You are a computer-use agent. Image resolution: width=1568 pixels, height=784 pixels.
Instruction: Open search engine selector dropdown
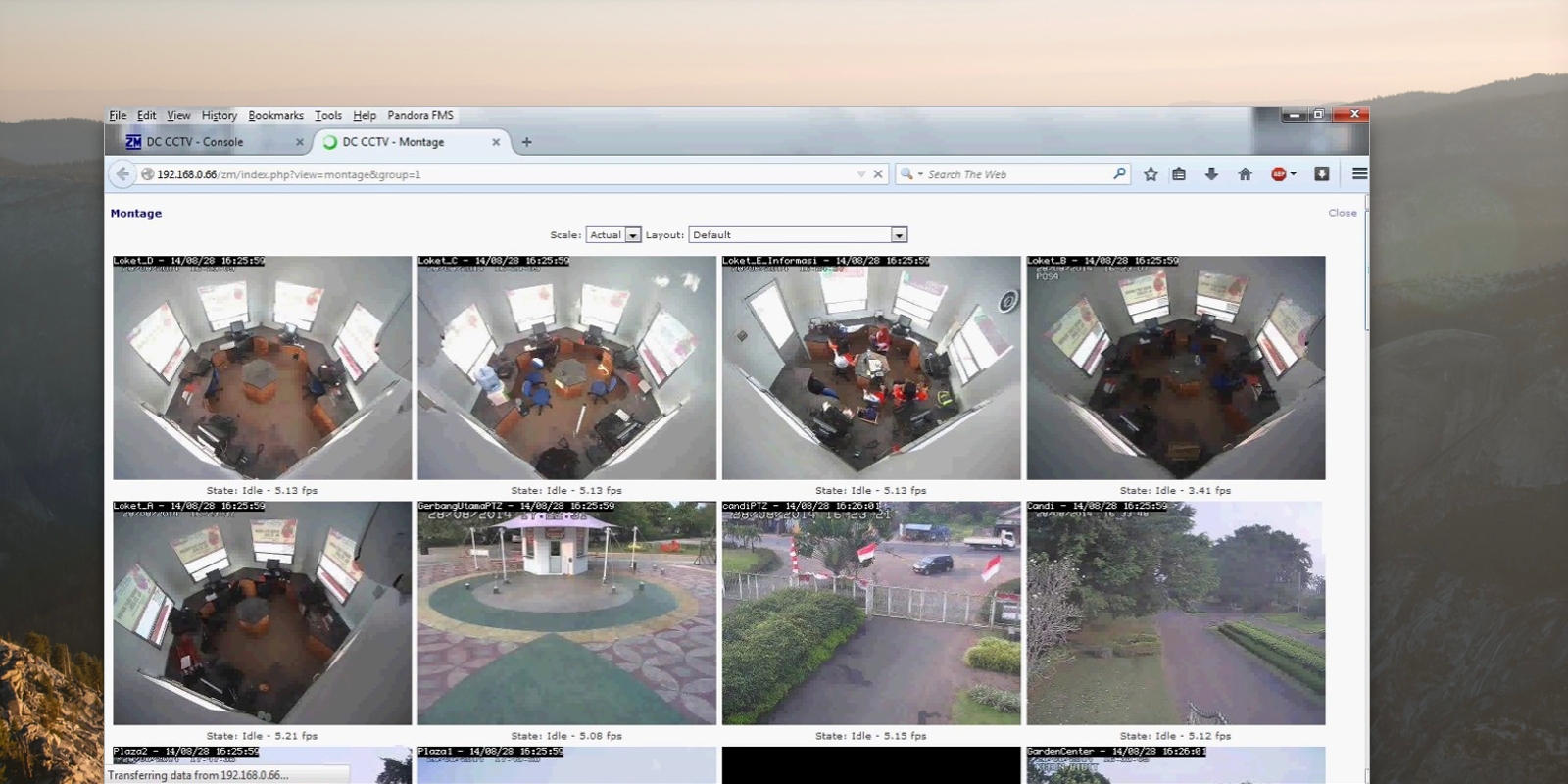[x=911, y=174]
